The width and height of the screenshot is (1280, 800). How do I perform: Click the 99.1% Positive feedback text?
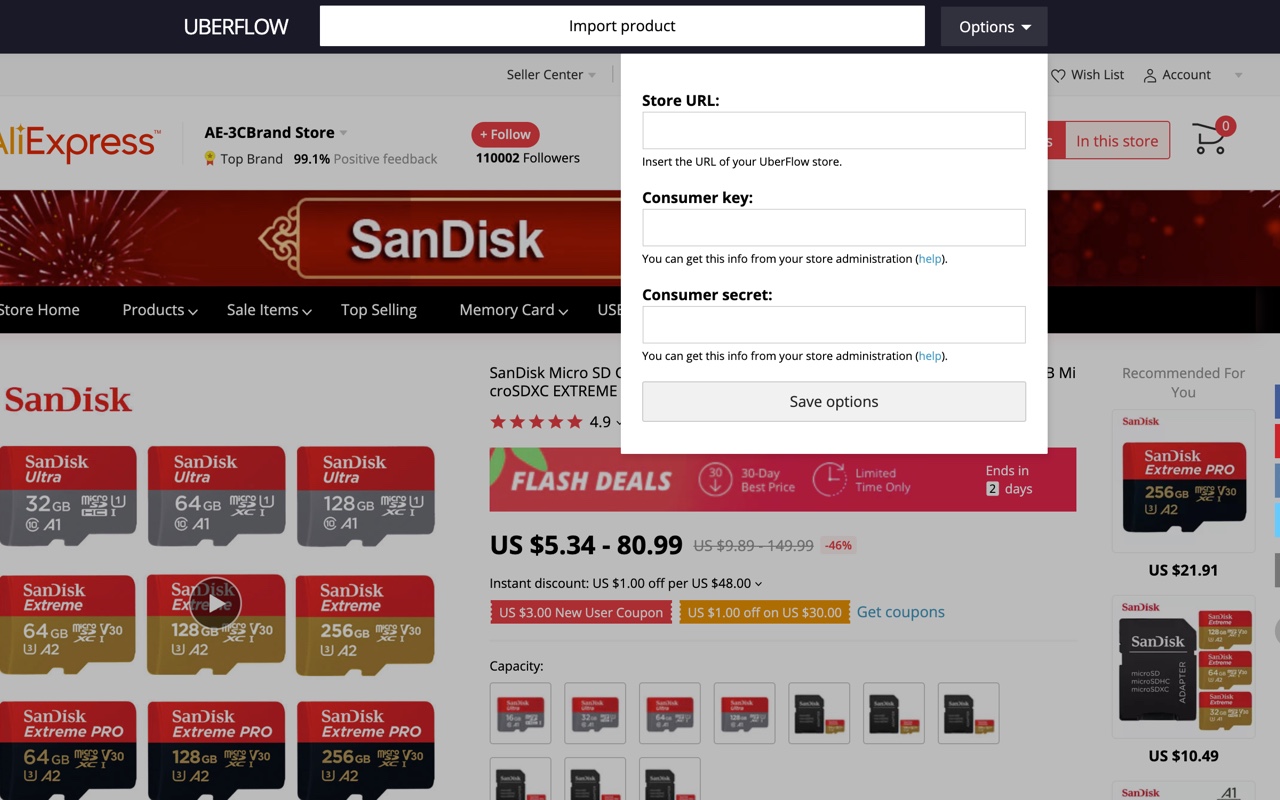tap(365, 159)
